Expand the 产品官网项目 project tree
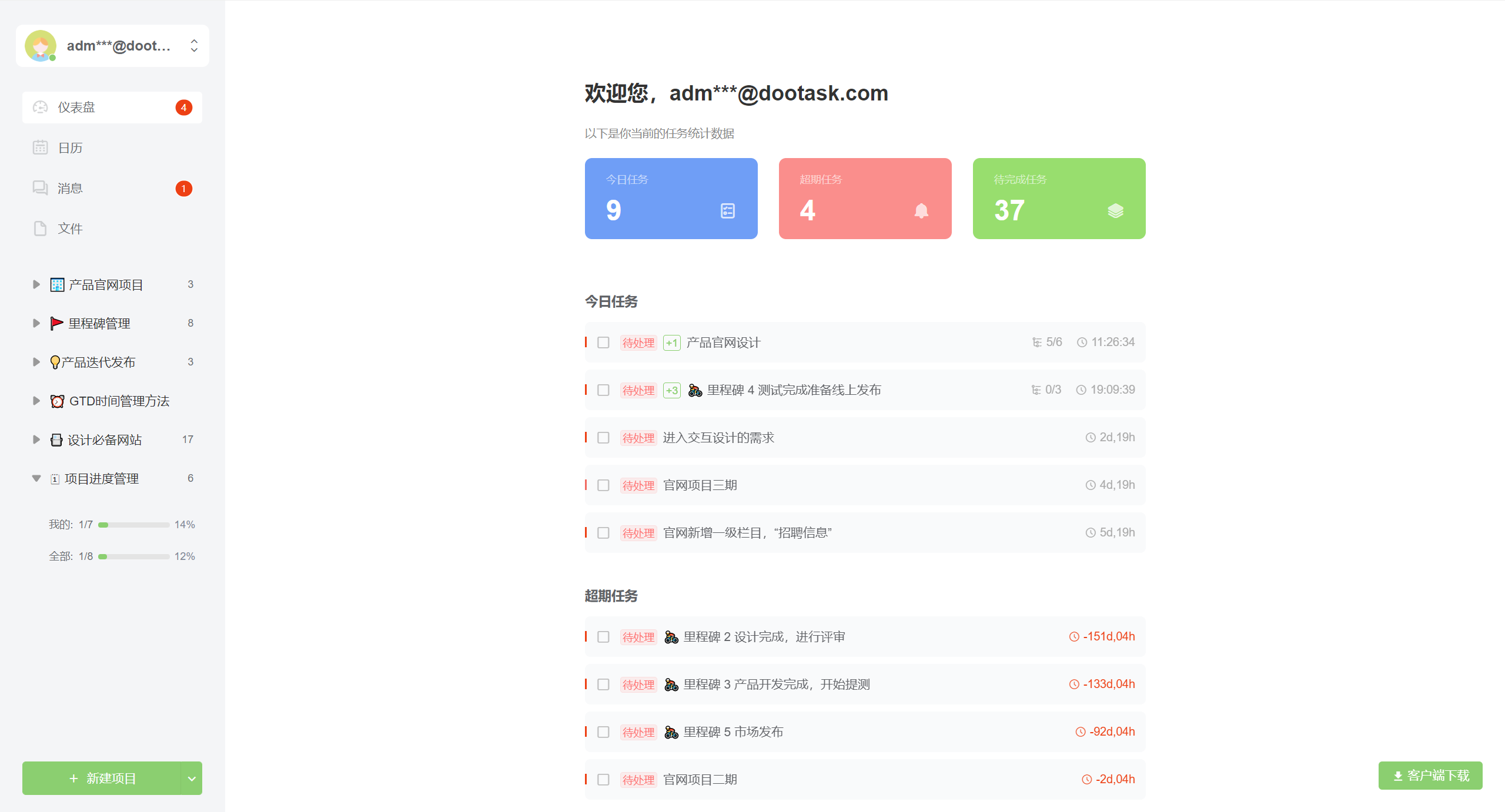This screenshot has height=812, width=1505. point(36,284)
